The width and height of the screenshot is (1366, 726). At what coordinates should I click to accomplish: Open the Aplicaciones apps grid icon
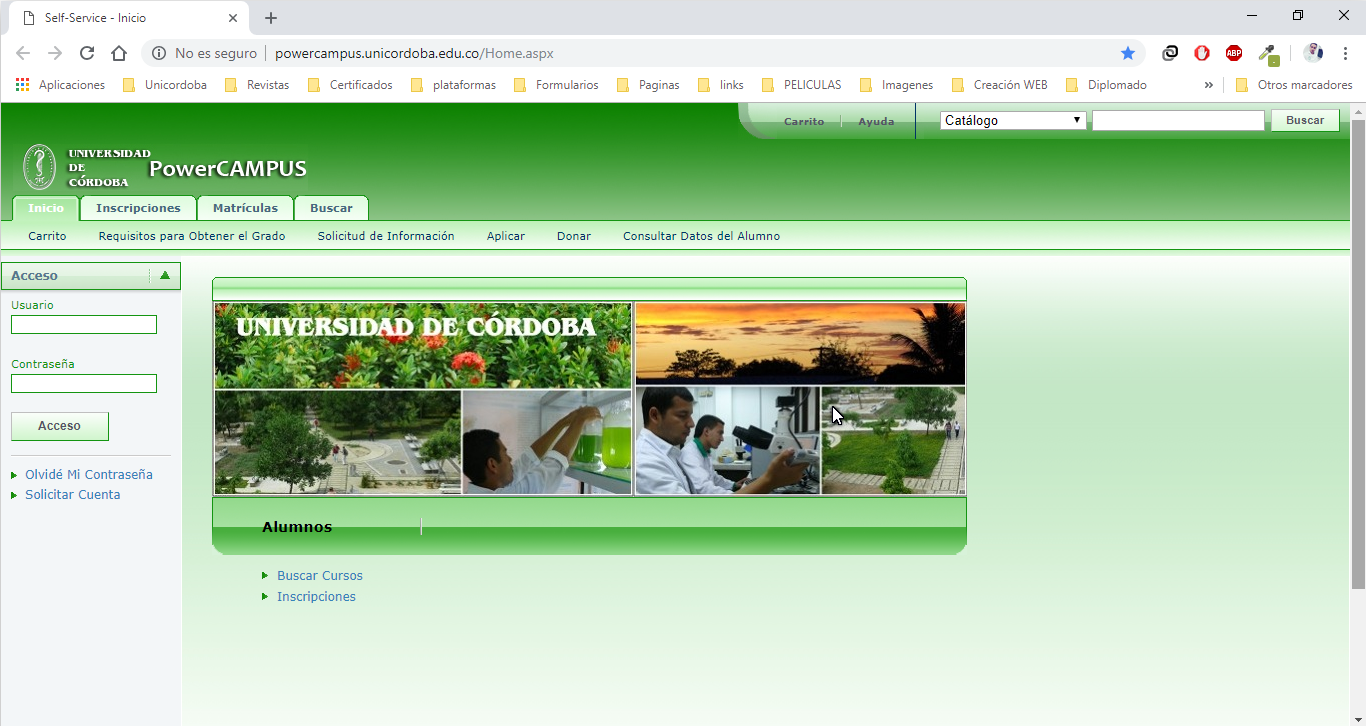click(22, 85)
